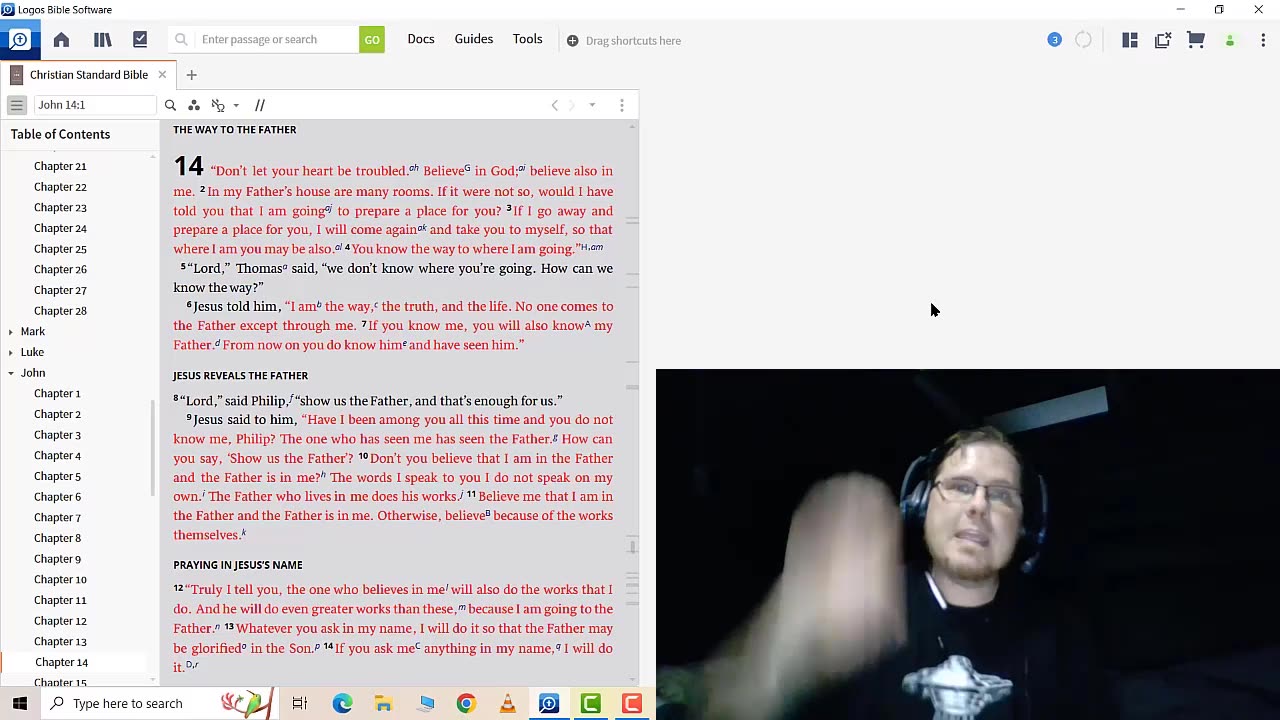Viewport: 1280px width, 720px height.
Task: Open the Layouts icon
Action: coord(1130,40)
